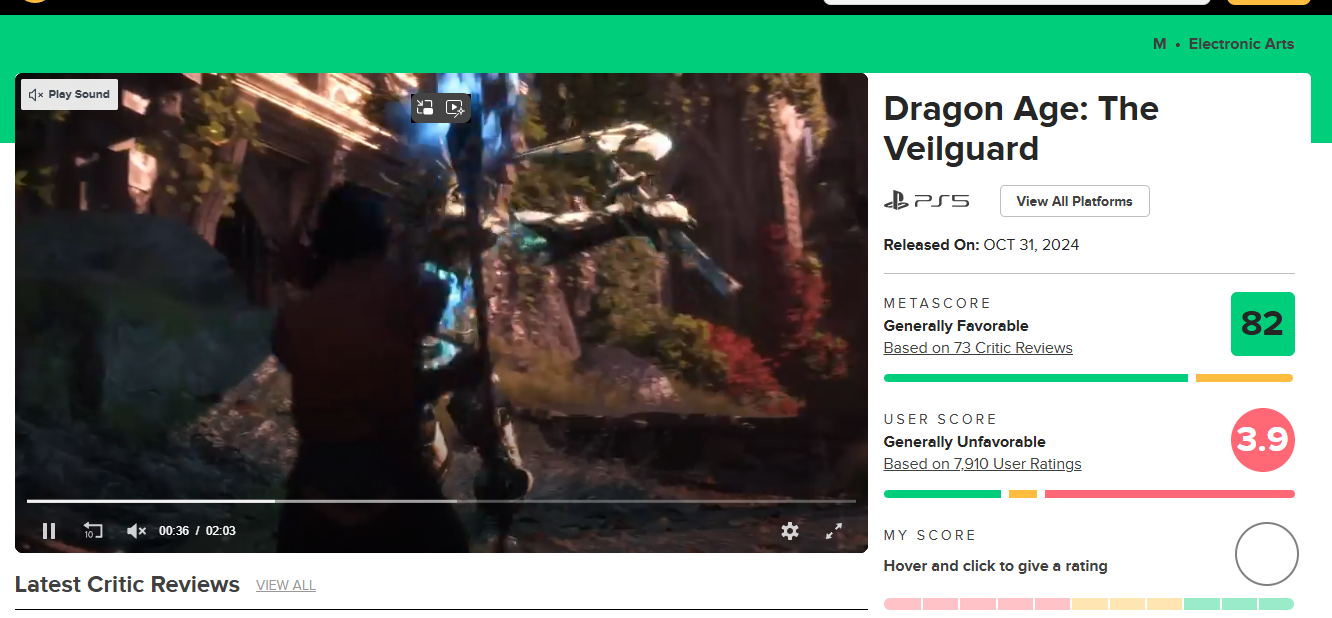Click the picture-in-picture icon on video
The height and width of the screenshot is (618, 1332).
pos(425,108)
